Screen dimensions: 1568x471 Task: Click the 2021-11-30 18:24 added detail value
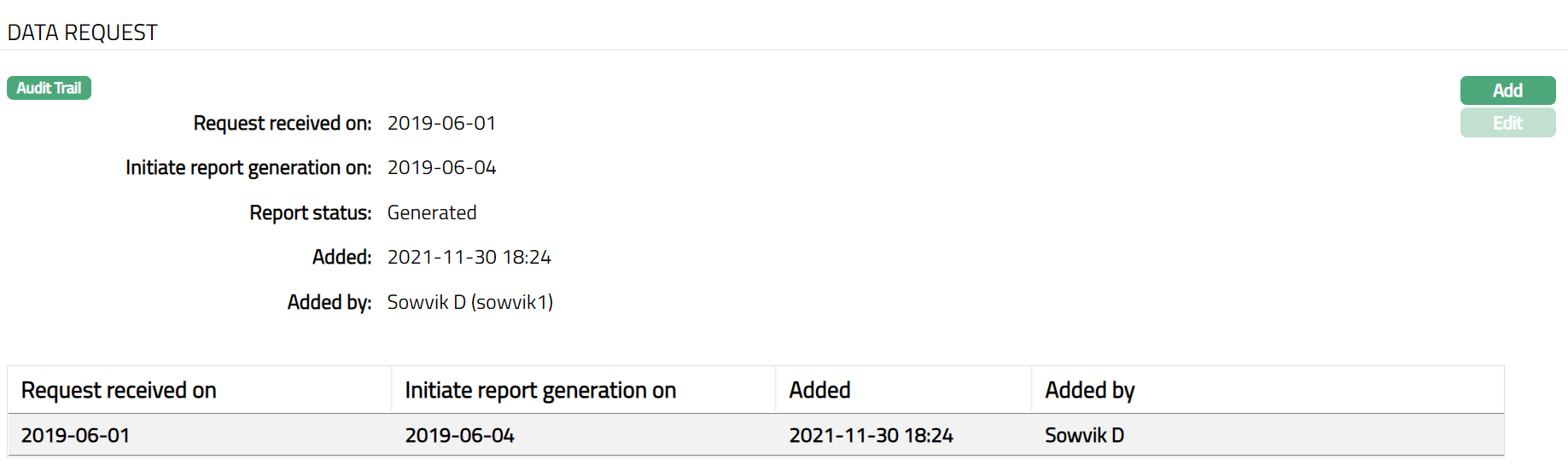click(x=469, y=257)
